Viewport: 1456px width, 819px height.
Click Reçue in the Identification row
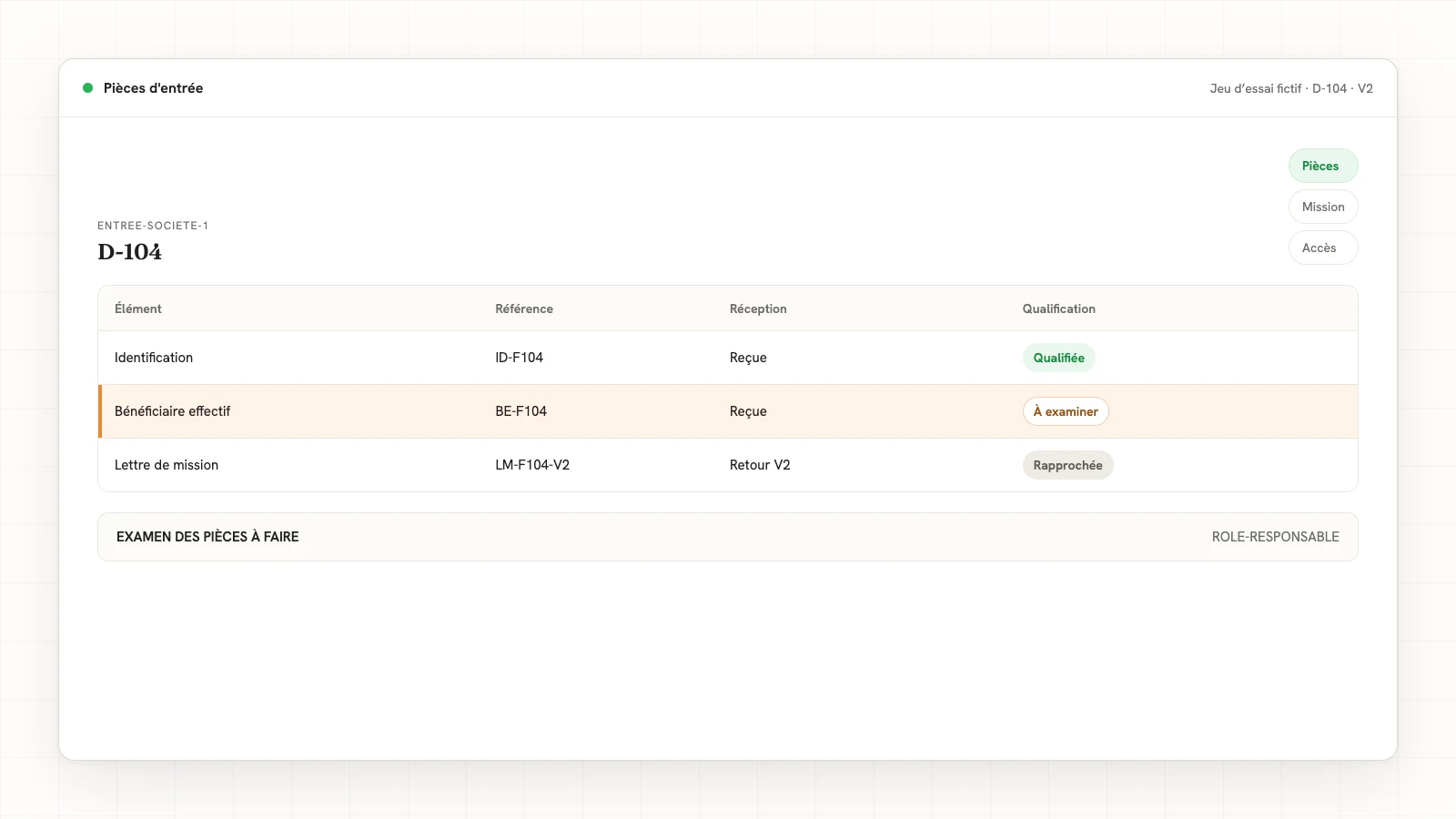[748, 358]
